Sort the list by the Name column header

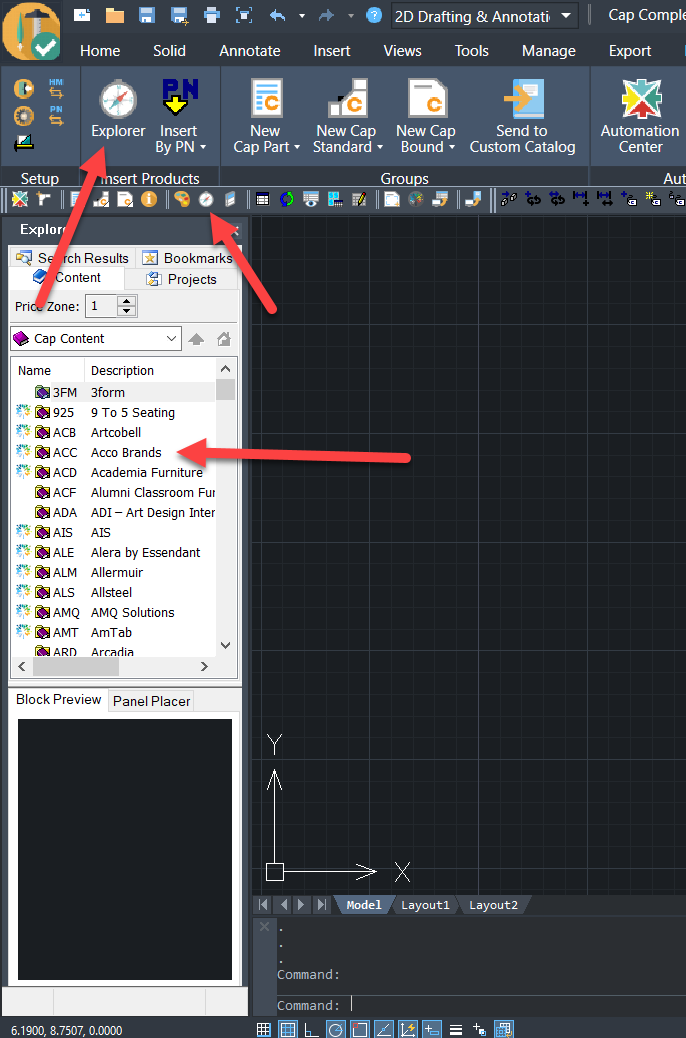[x=48, y=371]
